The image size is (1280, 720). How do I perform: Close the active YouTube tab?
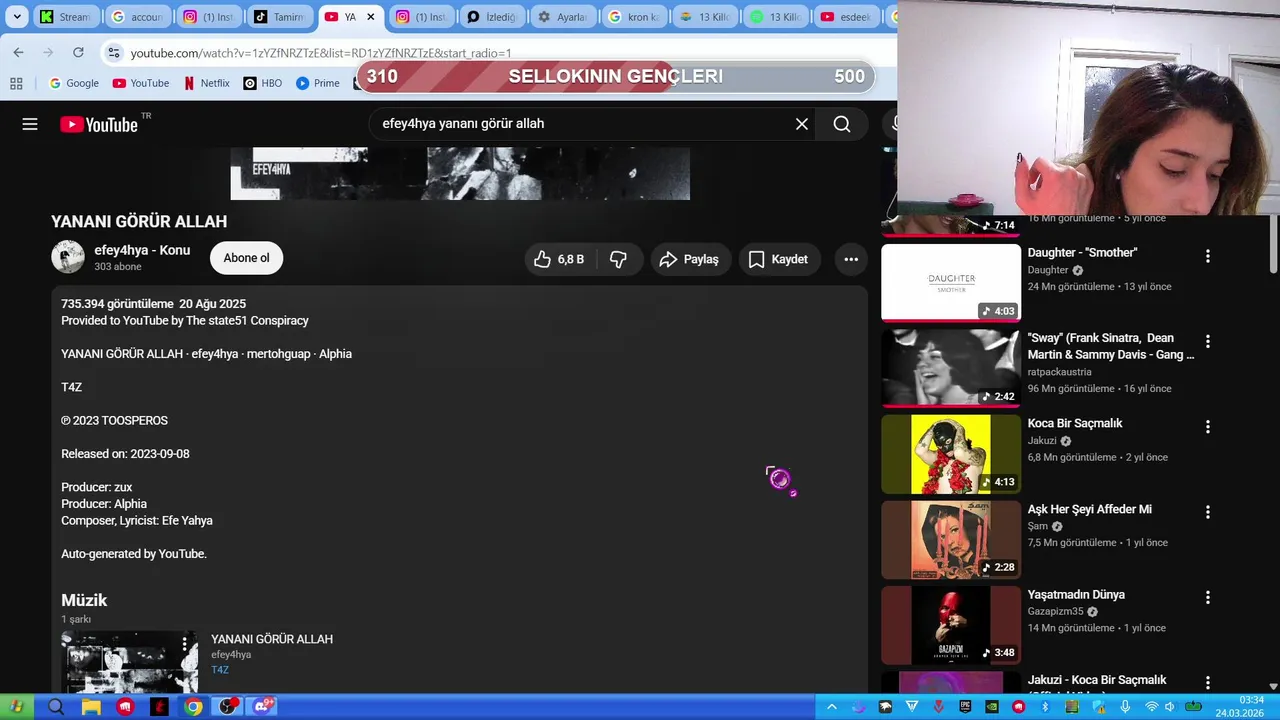pyautogui.click(x=371, y=17)
